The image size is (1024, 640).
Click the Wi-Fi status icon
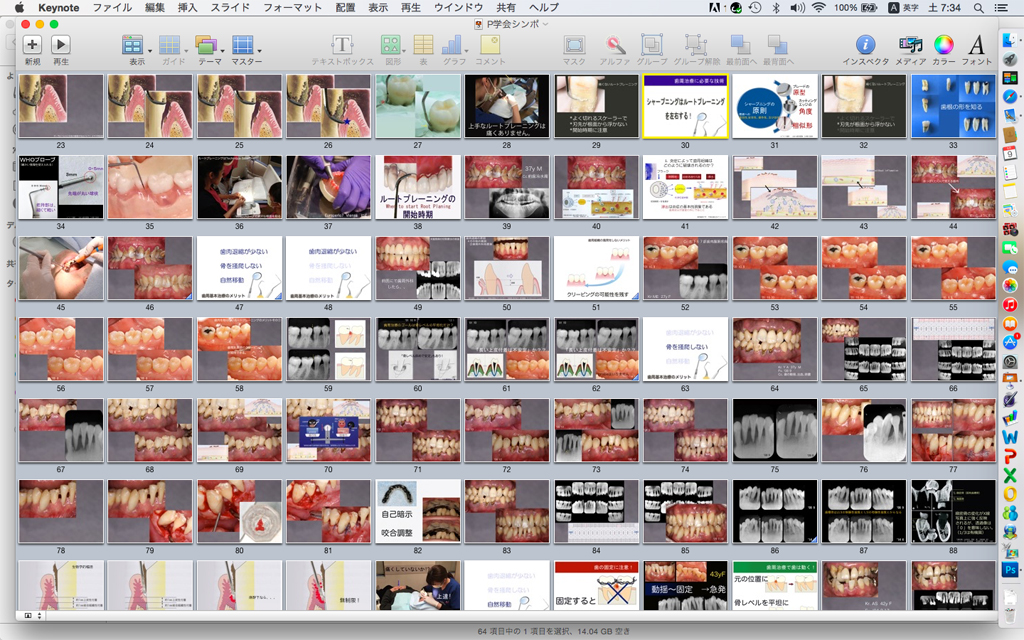(819, 8)
